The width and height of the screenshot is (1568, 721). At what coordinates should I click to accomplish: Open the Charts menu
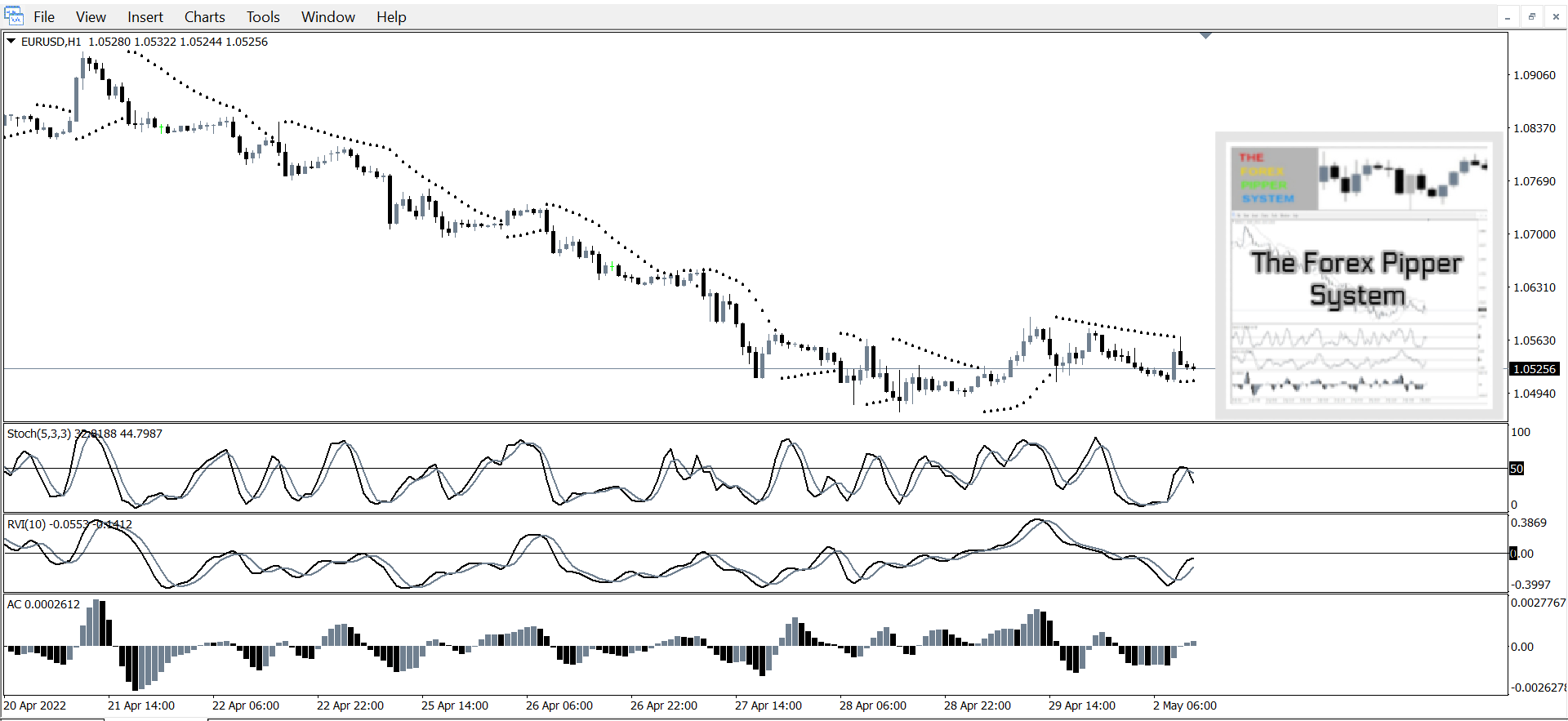point(204,17)
